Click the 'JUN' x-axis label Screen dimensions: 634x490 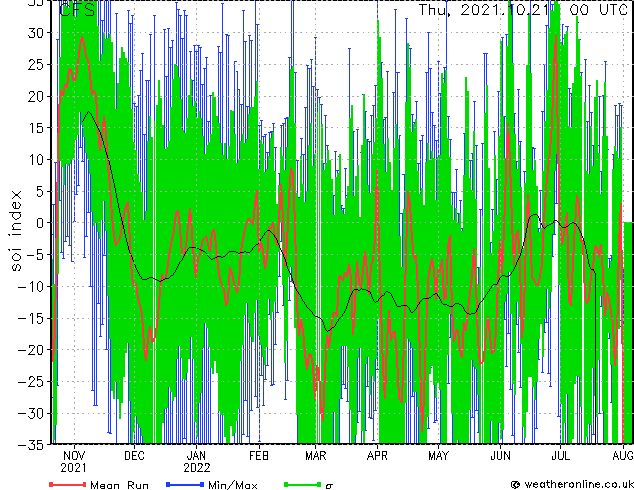pyautogui.click(x=501, y=456)
